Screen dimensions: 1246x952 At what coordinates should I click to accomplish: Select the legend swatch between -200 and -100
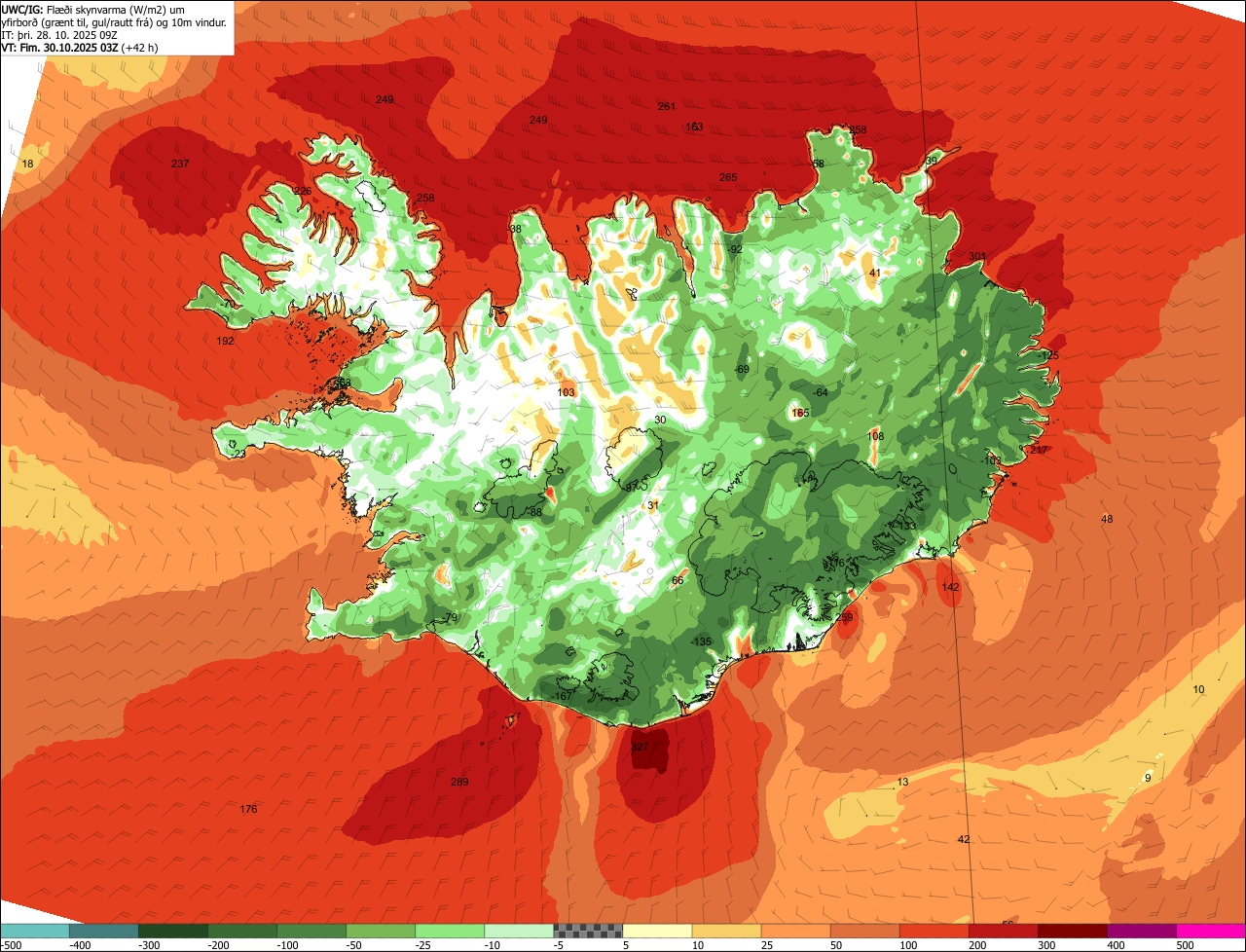(x=241, y=931)
